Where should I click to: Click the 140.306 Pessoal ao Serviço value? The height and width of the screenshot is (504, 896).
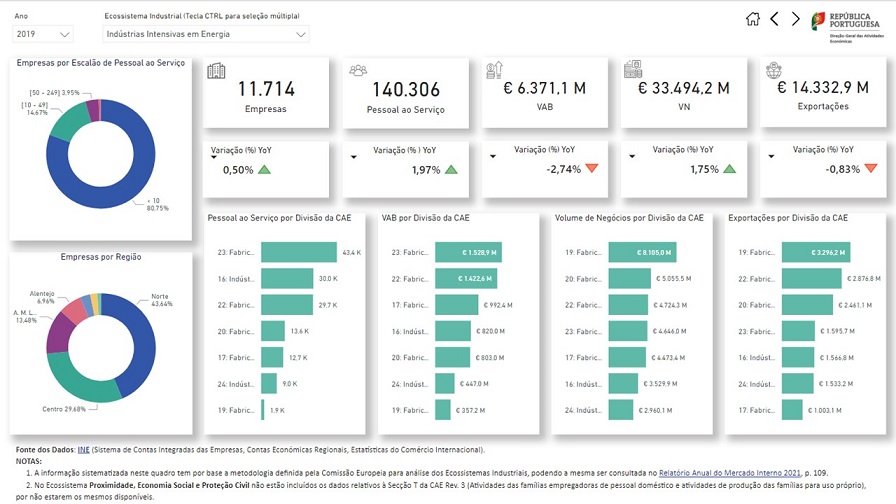[x=406, y=89]
